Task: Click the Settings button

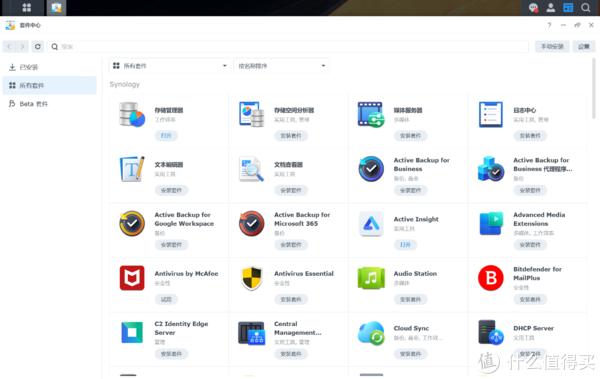Action: tap(584, 47)
